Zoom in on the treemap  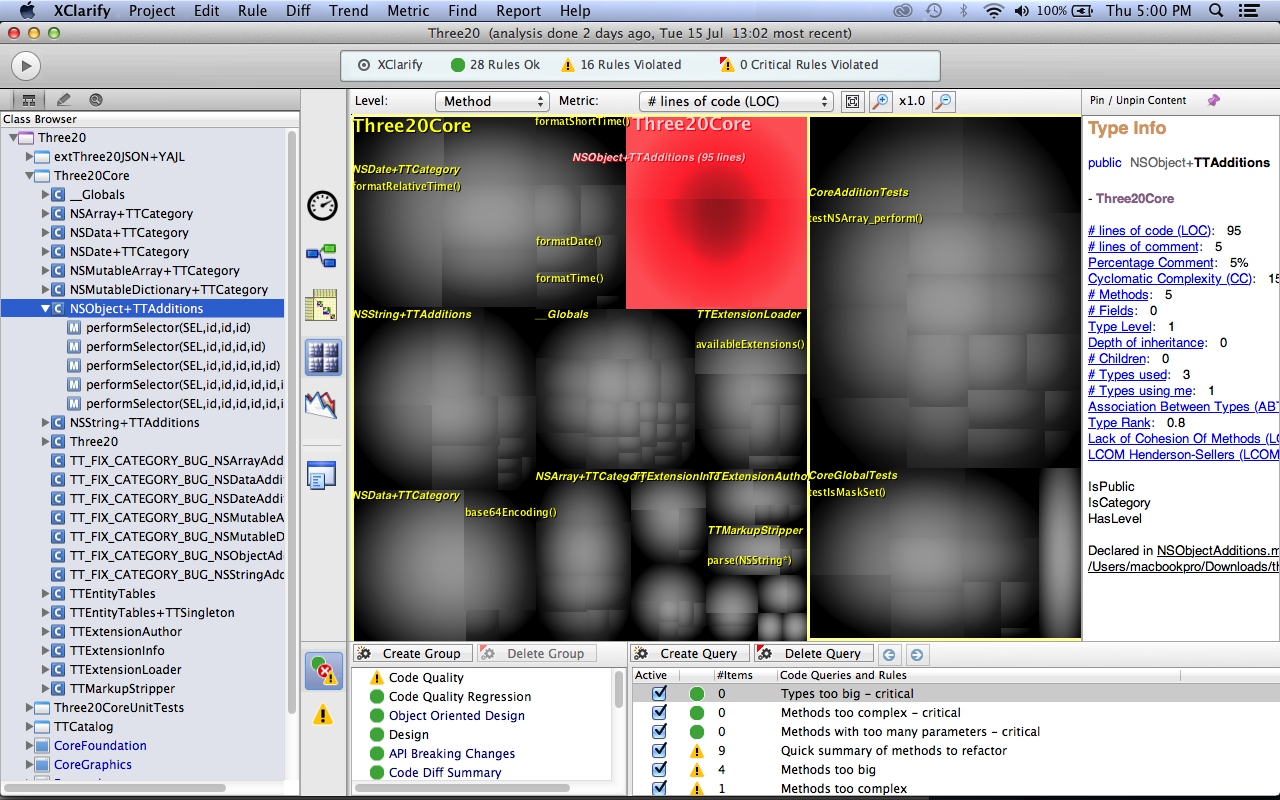coord(880,101)
